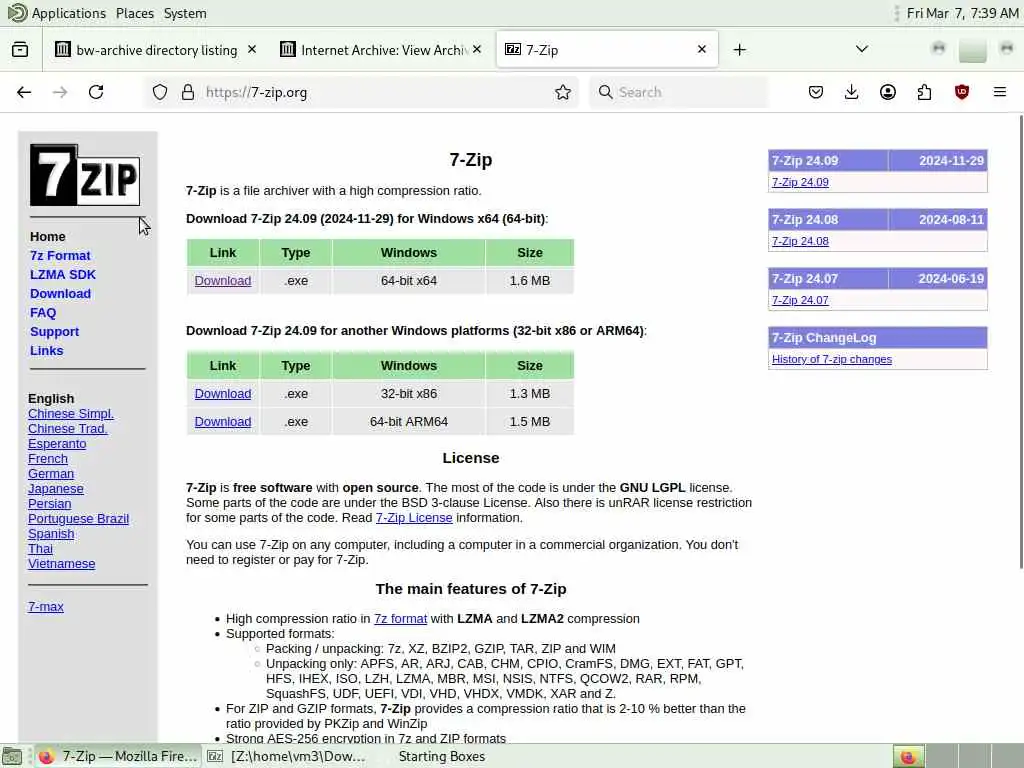Switch language to Persian
Viewport: 1024px width, 768px height.
point(50,504)
